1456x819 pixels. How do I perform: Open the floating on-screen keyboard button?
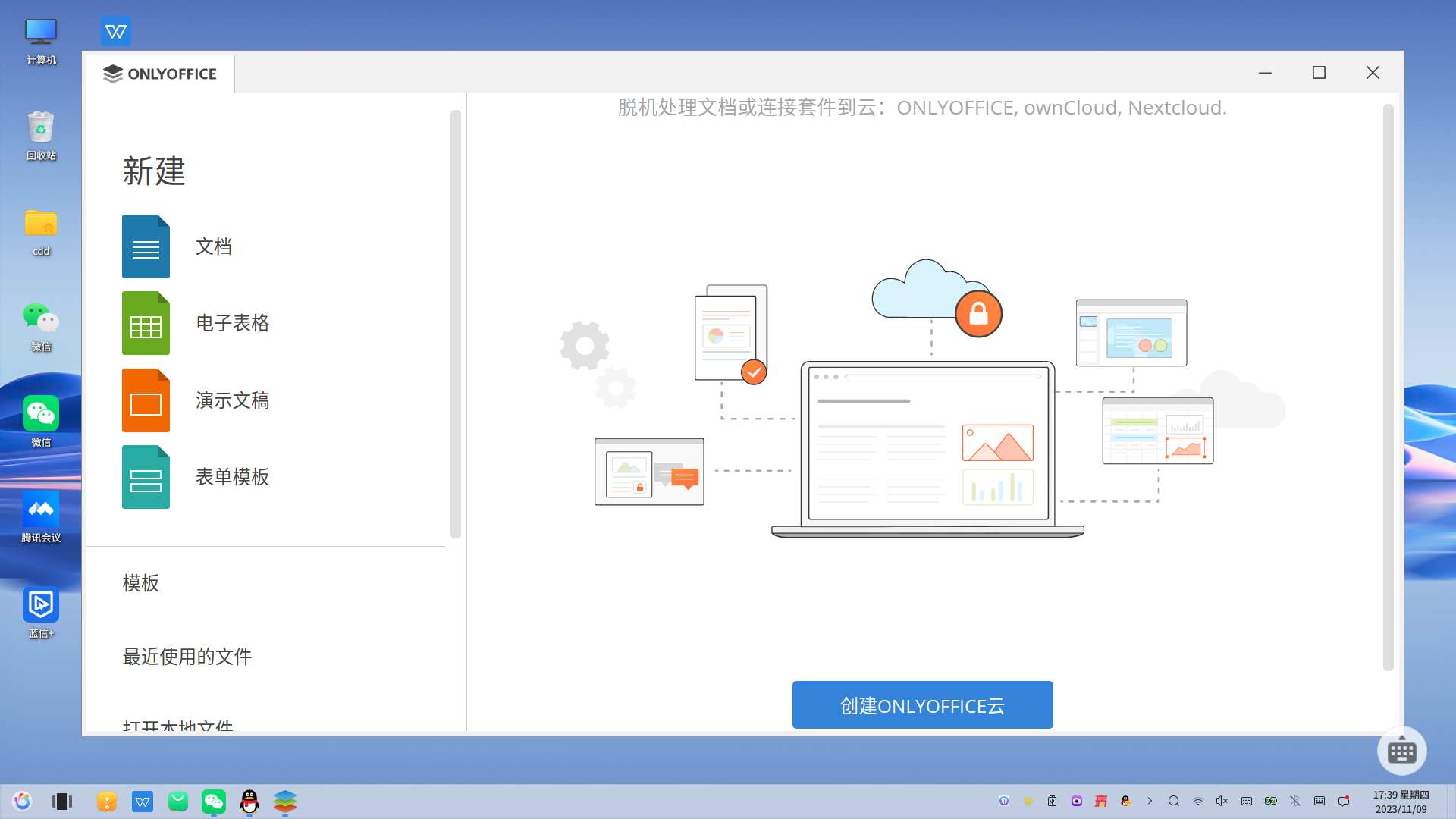[1401, 752]
